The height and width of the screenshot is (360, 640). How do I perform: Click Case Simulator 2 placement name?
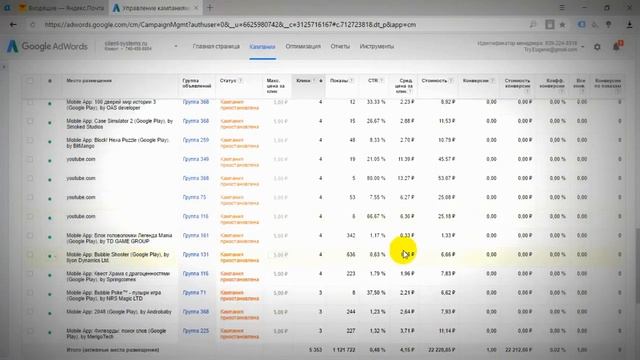tap(120, 124)
